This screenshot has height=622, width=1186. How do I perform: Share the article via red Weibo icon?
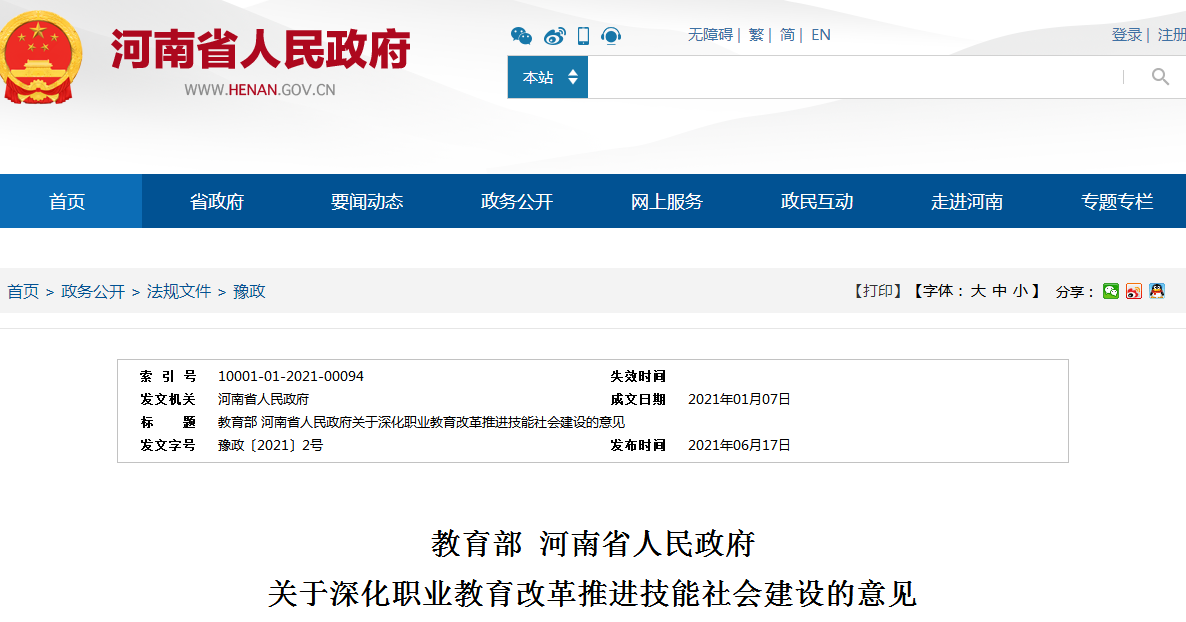(x=1133, y=291)
